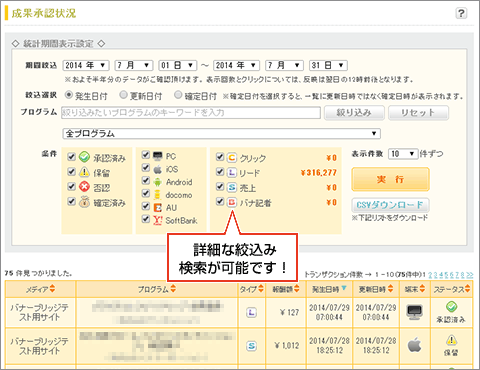Screen dimensions: 480x370
Task: Toggle the Android device checkbox
Action: [x=146, y=181]
